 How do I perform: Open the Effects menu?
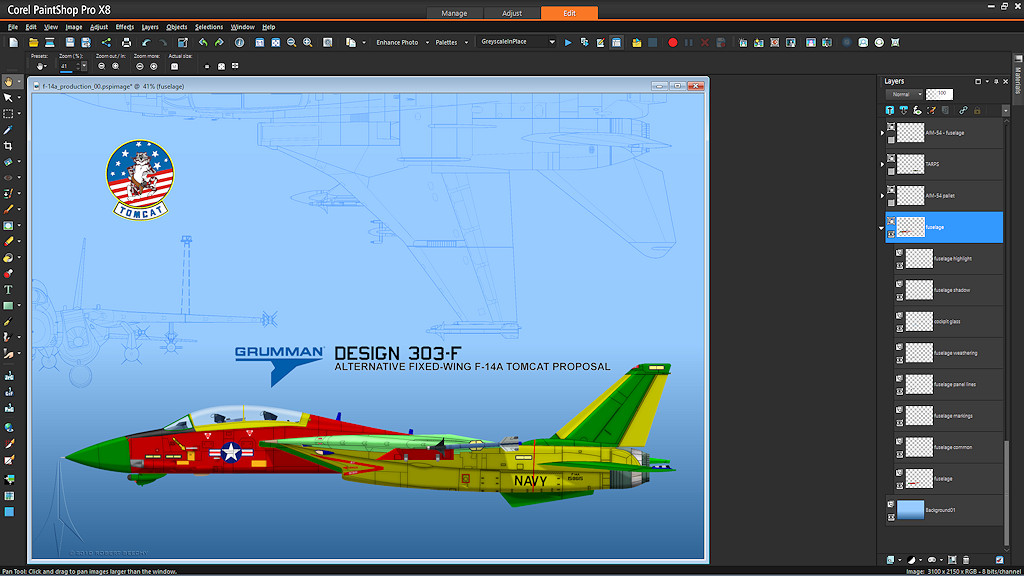click(x=125, y=27)
